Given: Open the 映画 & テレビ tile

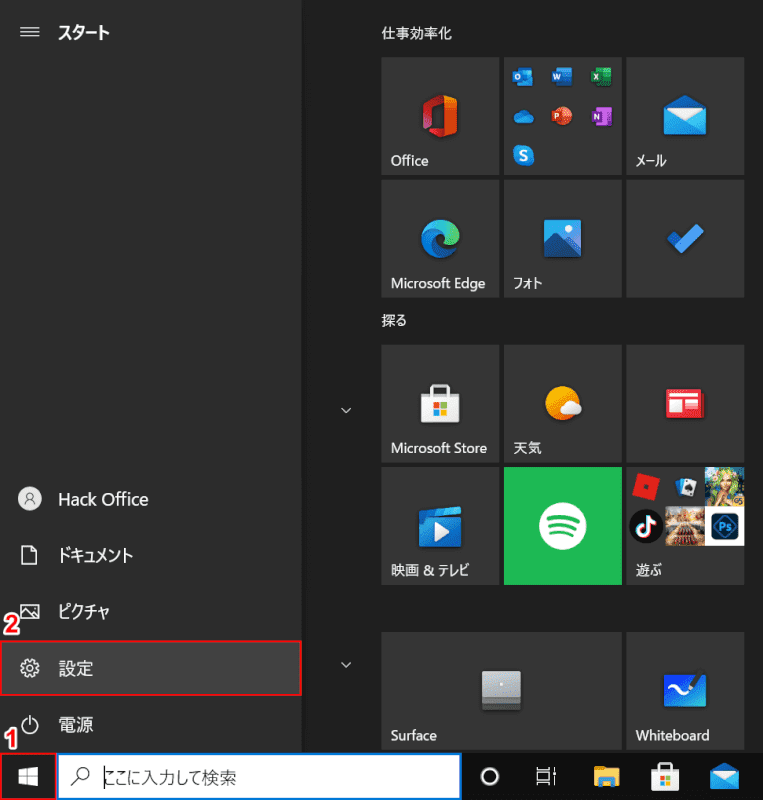Looking at the screenshot, I should 440,526.
